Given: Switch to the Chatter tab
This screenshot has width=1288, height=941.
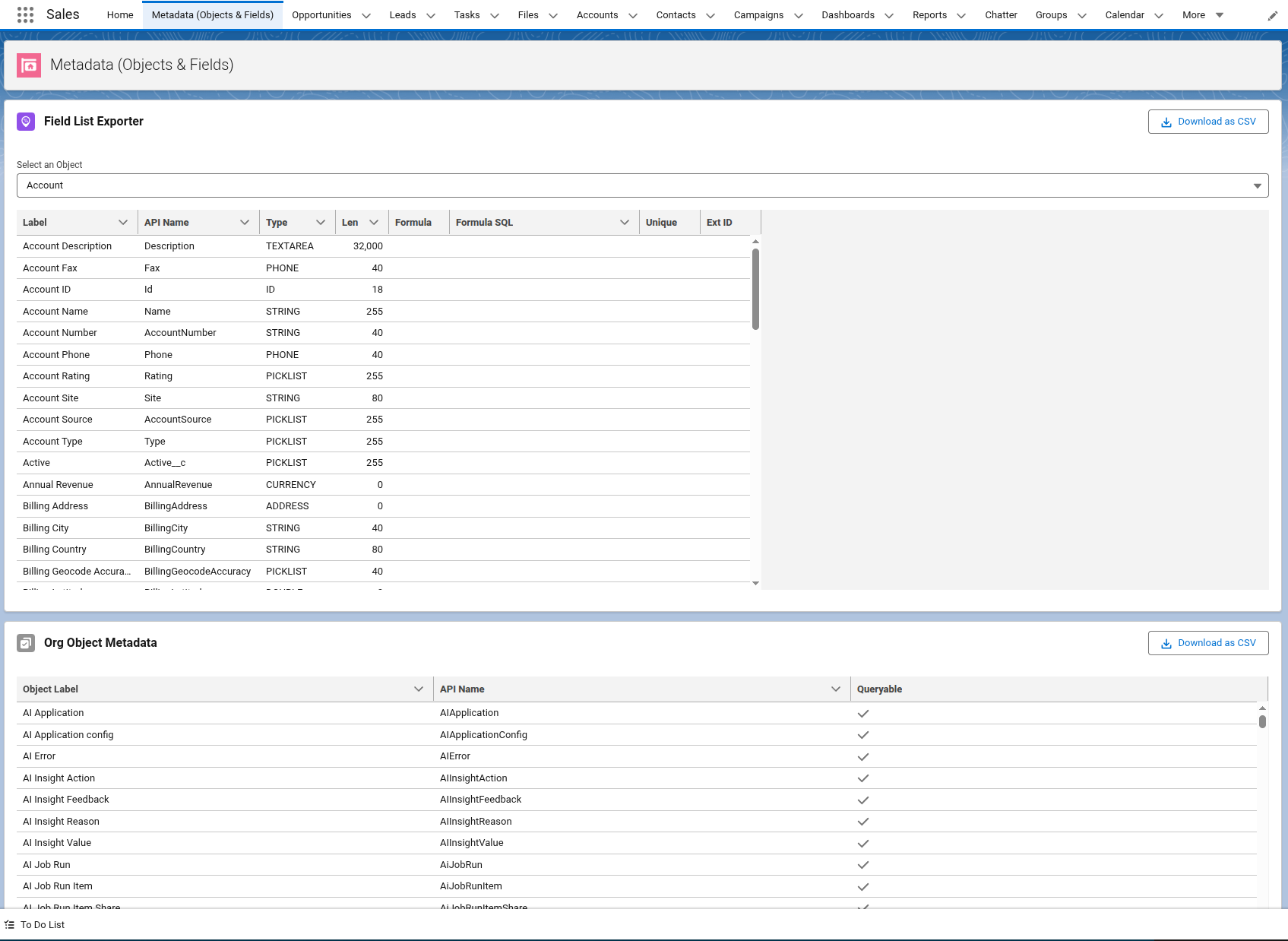Looking at the screenshot, I should 1001,15.
